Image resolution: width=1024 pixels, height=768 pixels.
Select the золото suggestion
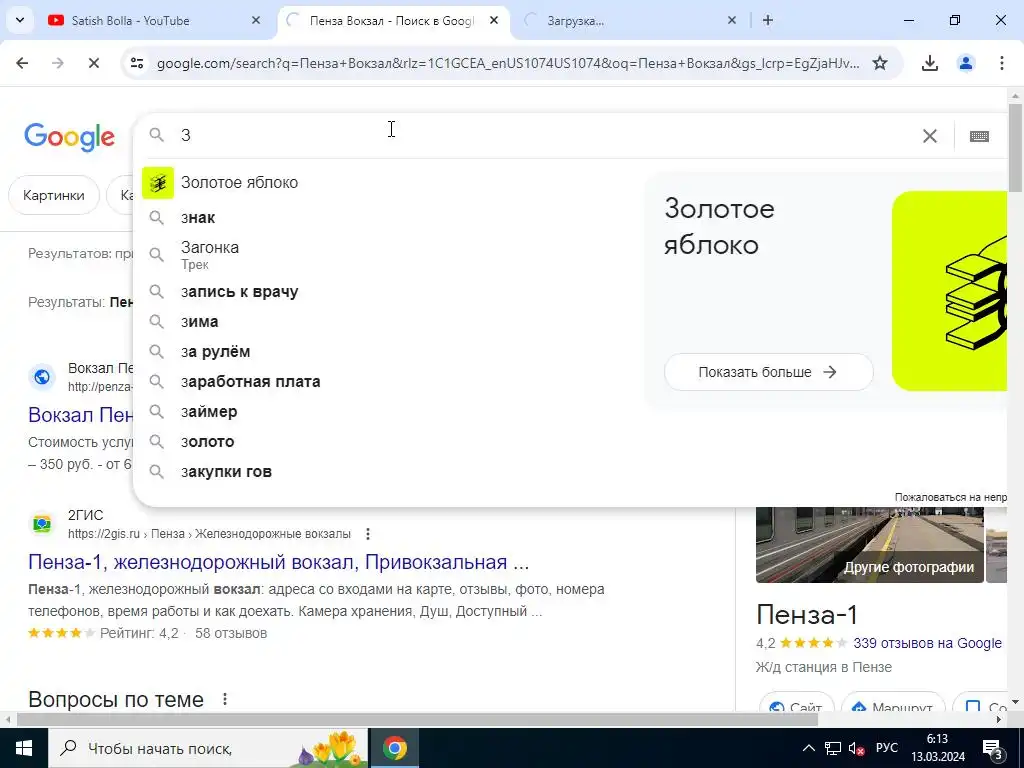[392, 442]
